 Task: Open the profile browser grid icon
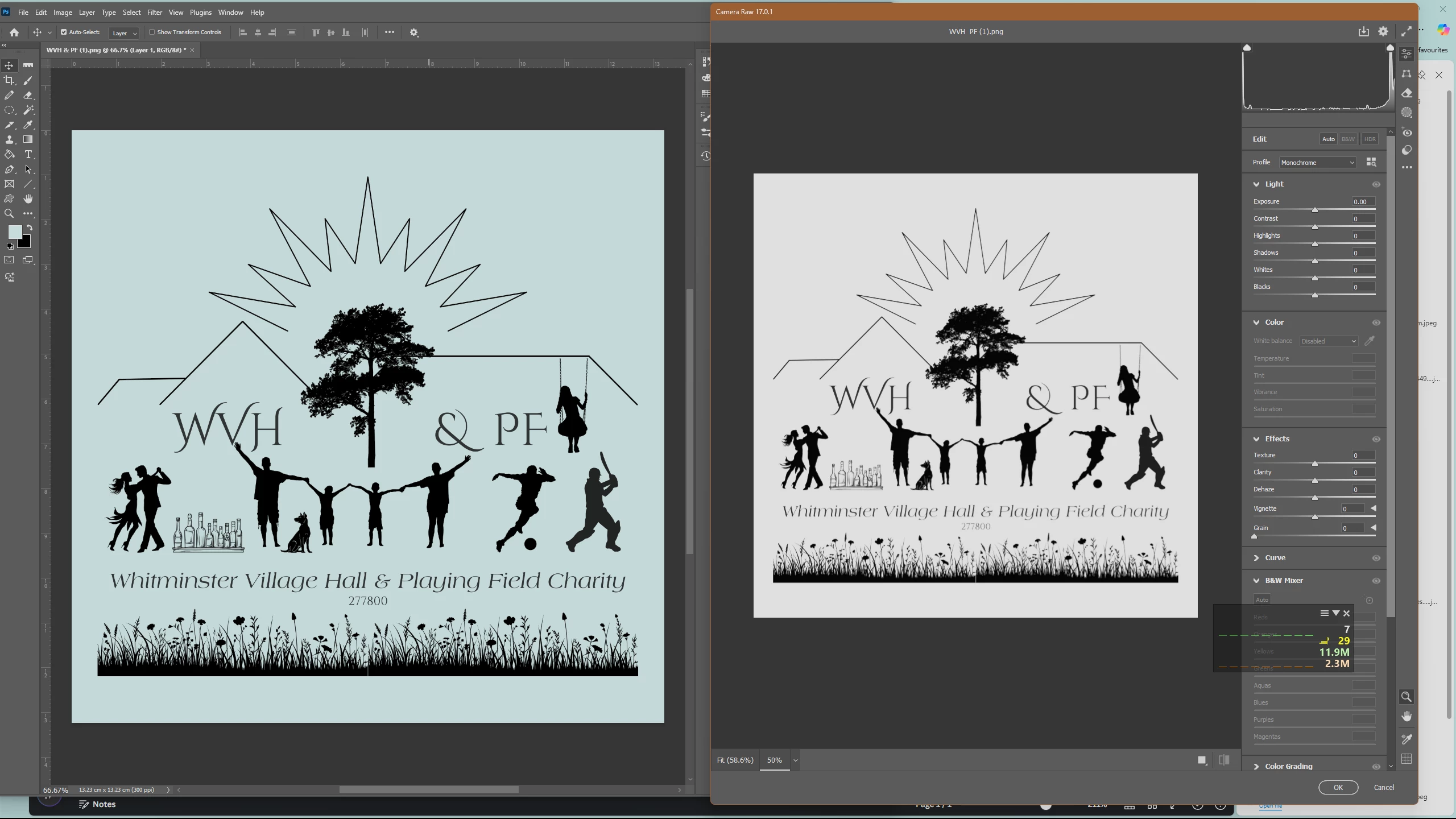click(x=1371, y=163)
